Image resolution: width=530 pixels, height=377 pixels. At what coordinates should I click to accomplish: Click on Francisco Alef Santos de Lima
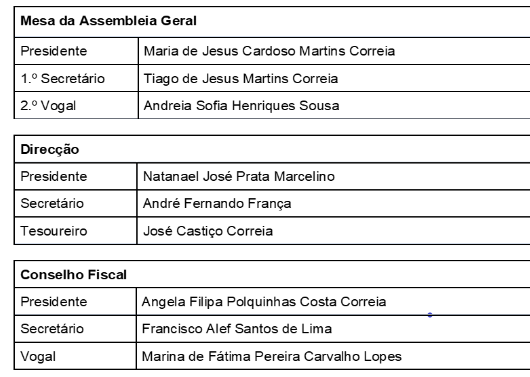[x=237, y=329]
